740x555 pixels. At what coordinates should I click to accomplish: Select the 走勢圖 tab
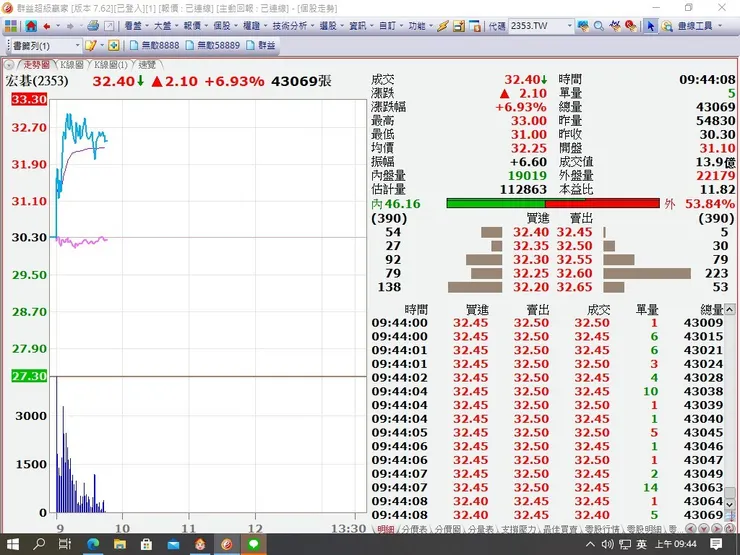tap(36, 65)
